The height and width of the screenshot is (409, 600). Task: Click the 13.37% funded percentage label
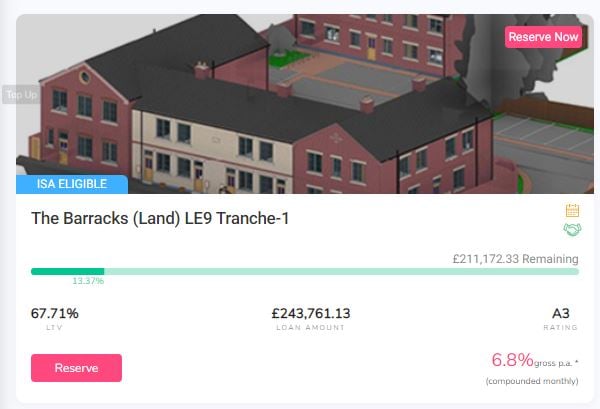click(88, 281)
